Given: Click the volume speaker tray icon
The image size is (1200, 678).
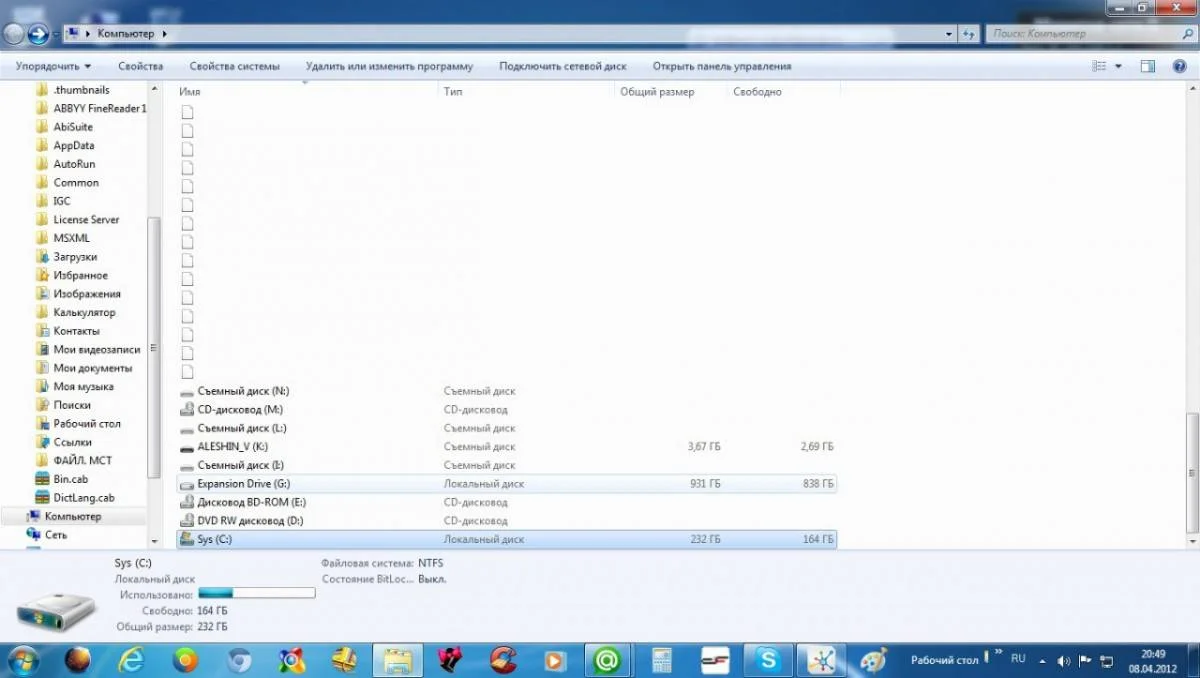Looking at the screenshot, I should click(1063, 660).
